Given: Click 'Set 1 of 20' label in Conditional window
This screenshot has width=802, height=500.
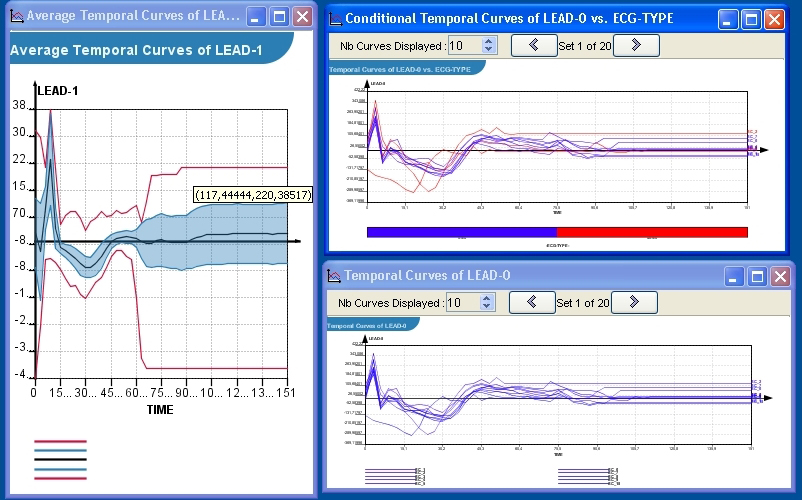Looking at the screenshot, I should click(585, 46).
